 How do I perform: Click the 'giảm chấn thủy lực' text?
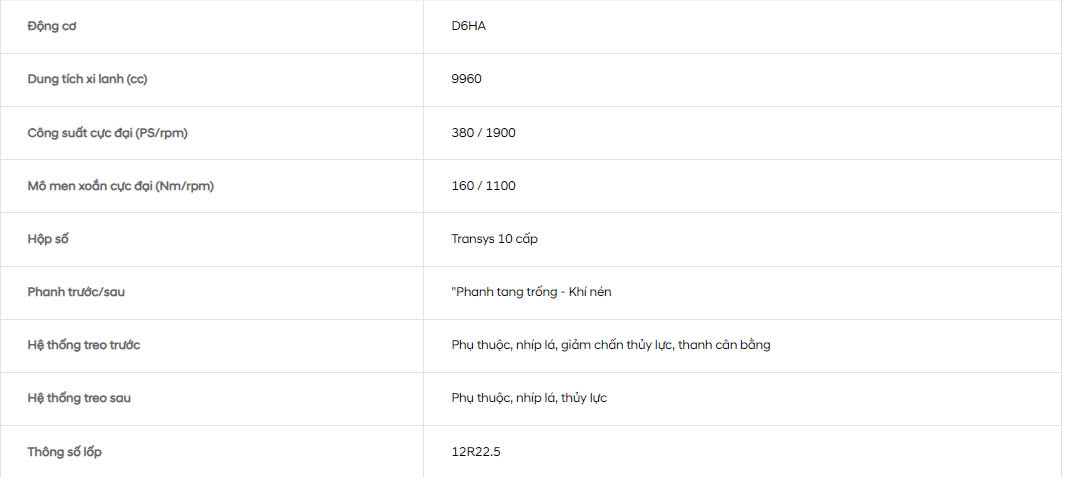pyautogui.click(x=617, y=345)
